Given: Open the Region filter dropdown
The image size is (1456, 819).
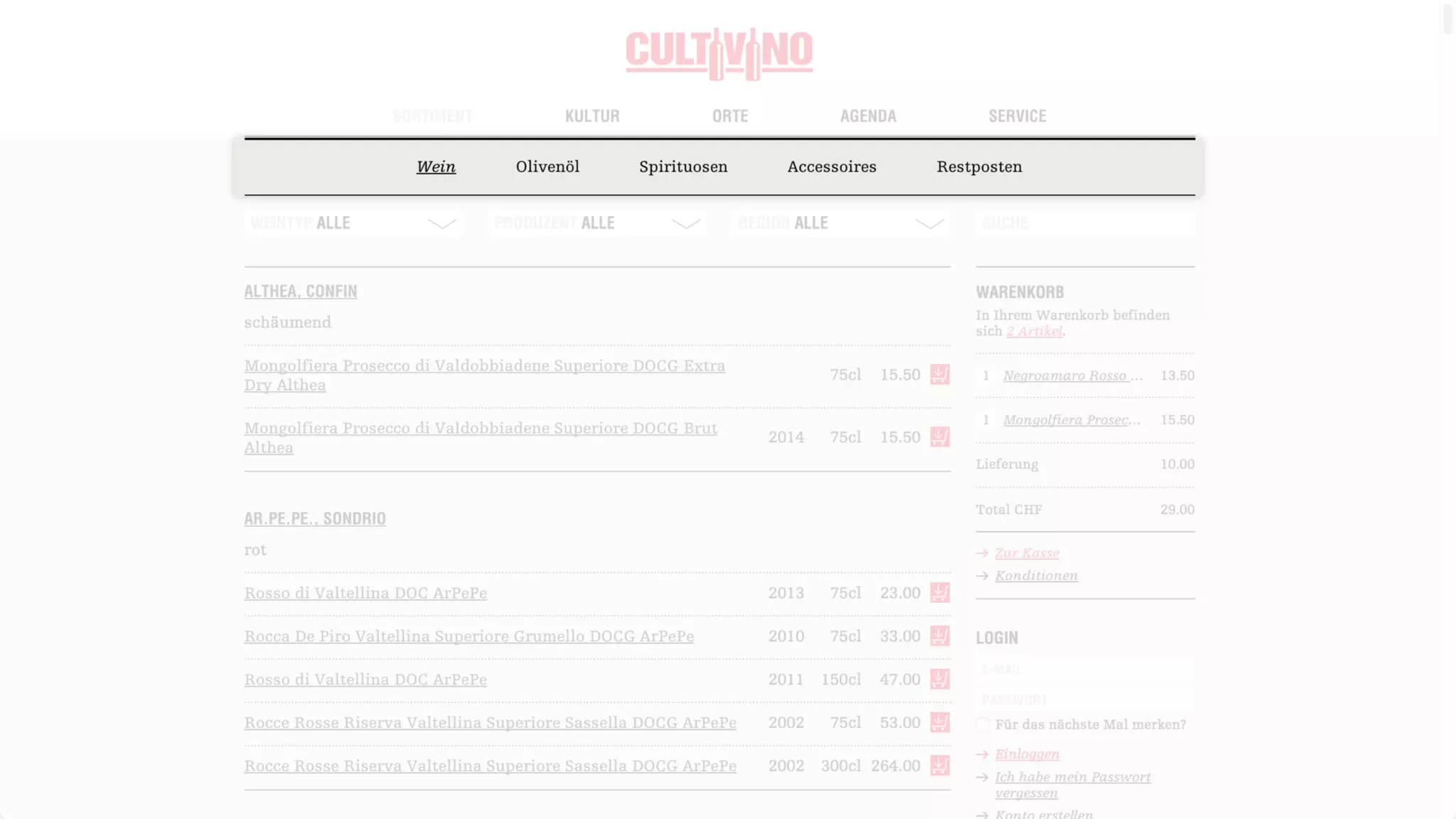Looking at the screenshot, I should (840, 223).
